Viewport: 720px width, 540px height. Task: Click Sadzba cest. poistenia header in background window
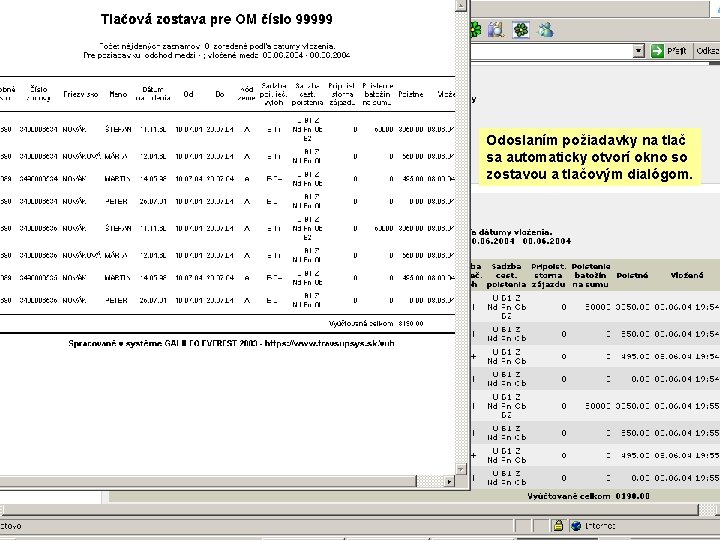pyautogui.click(x=506, y=276)
